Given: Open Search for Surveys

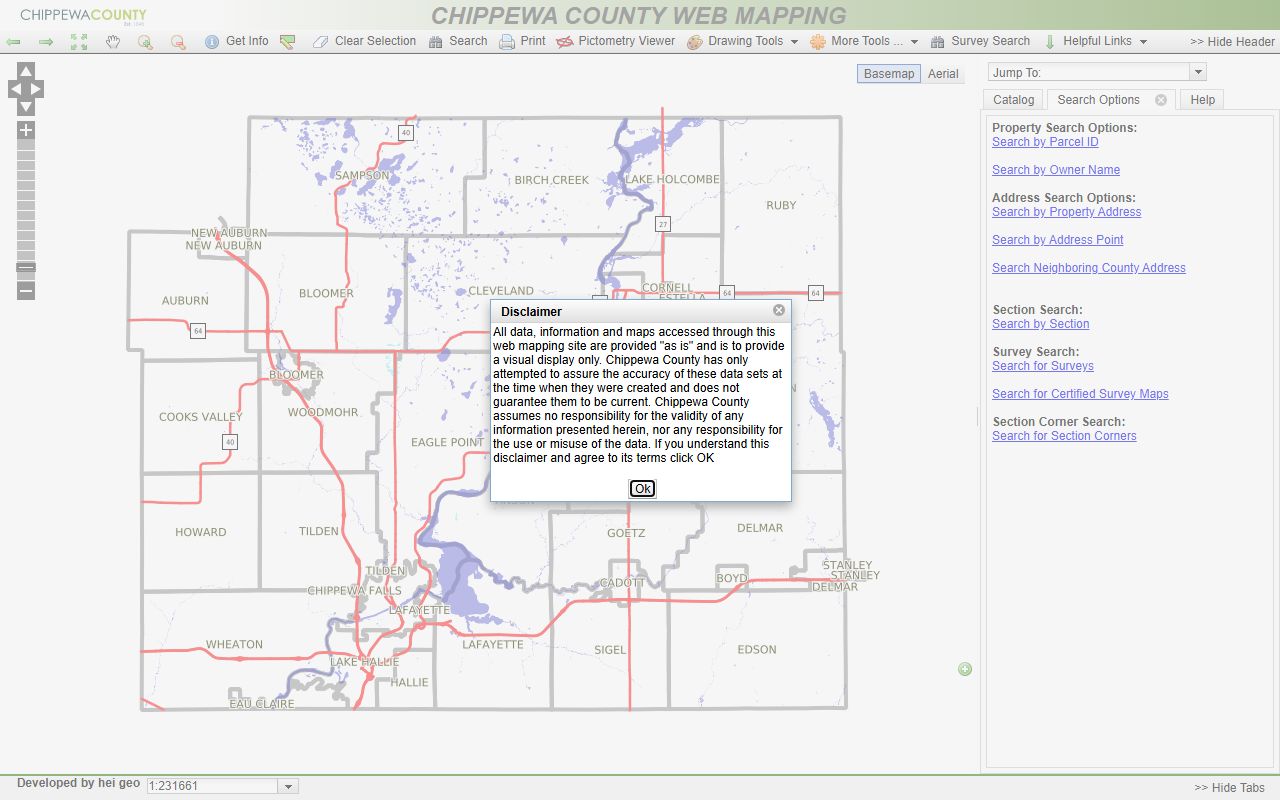Looking at the screenshot, I should 1043,366.
